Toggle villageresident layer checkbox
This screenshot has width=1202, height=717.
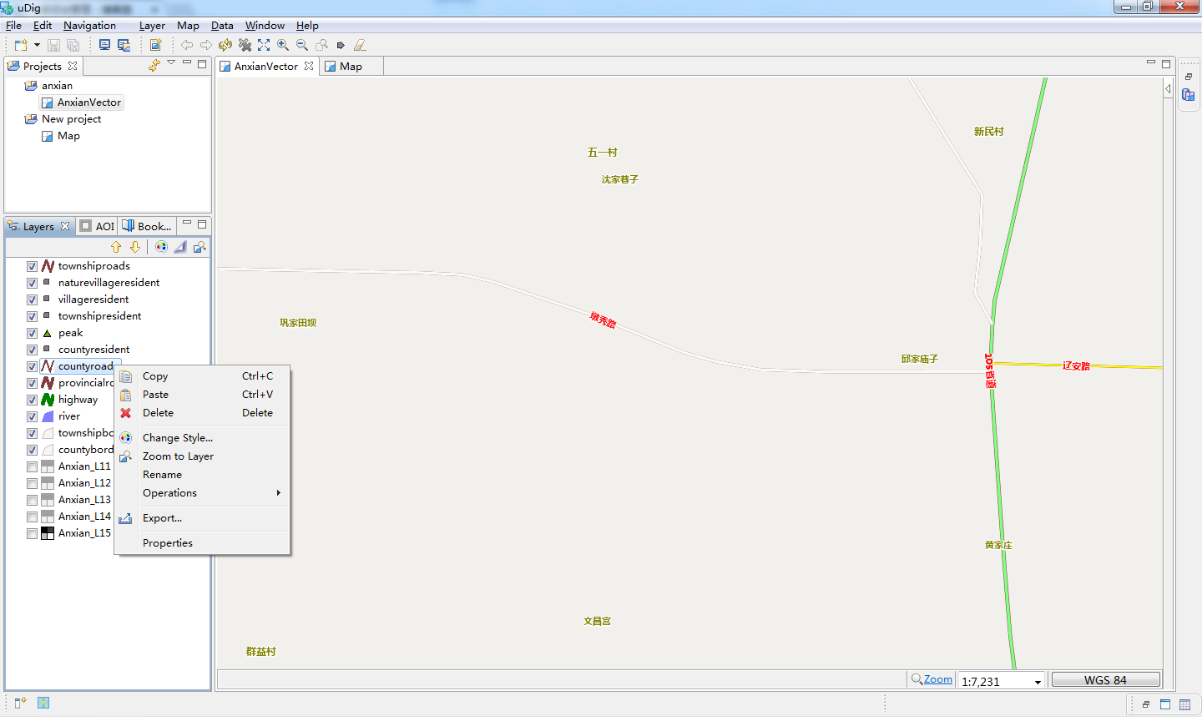32,299
